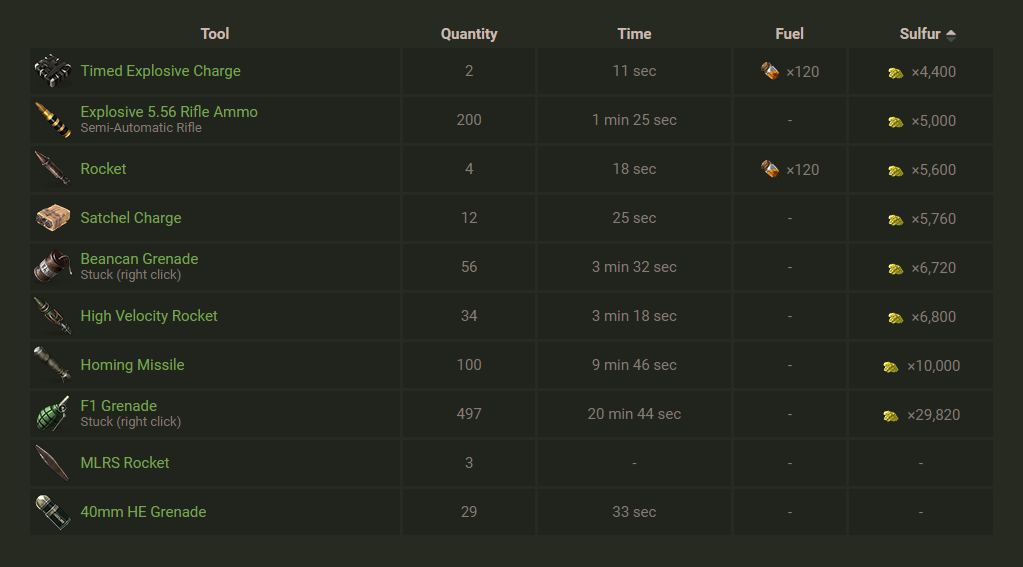Sort table by Time column header
This screenshot has width=1023, height=567.
point(634,34)
